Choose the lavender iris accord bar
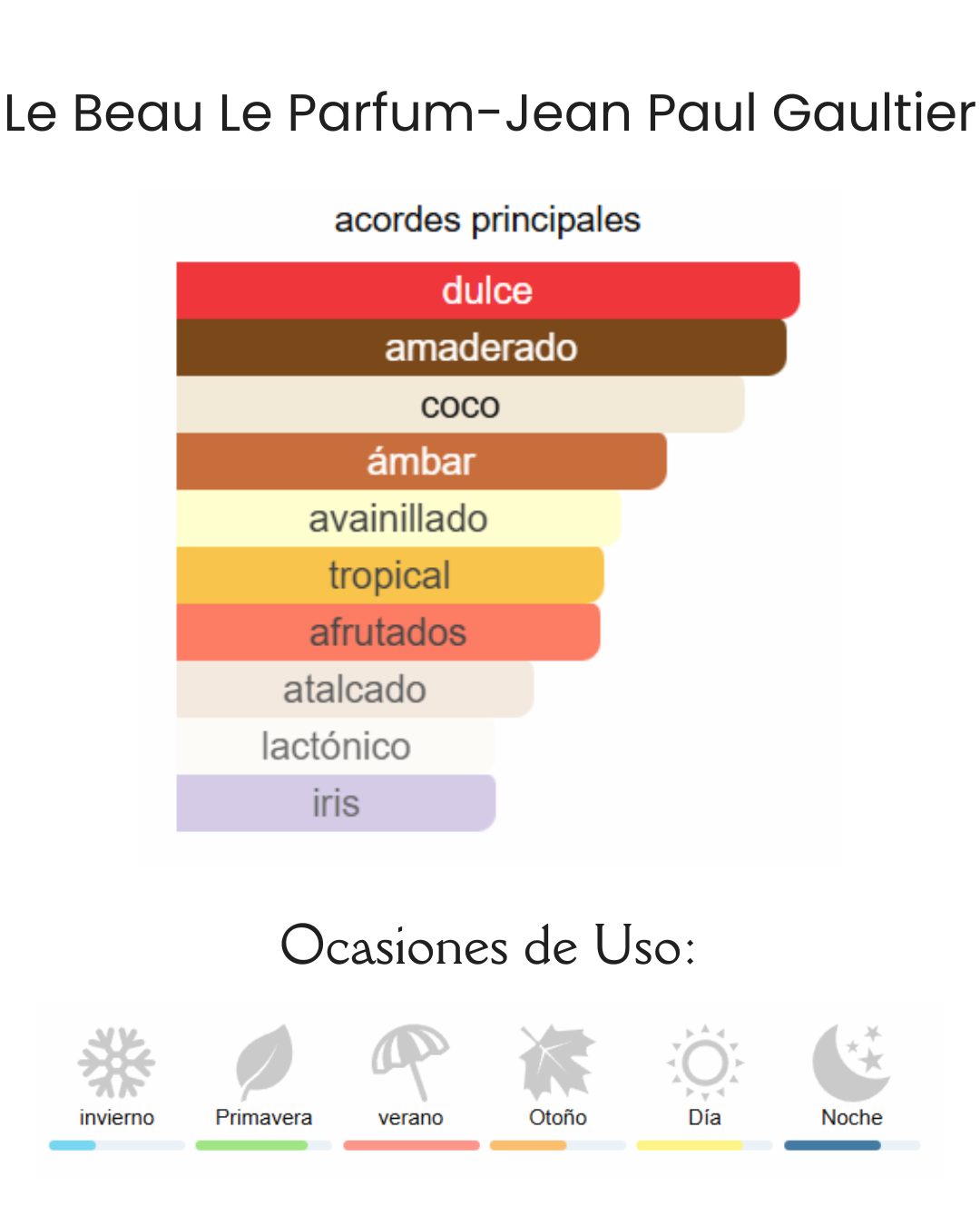This screenshot has height=1225, width=980. (336, 803)
